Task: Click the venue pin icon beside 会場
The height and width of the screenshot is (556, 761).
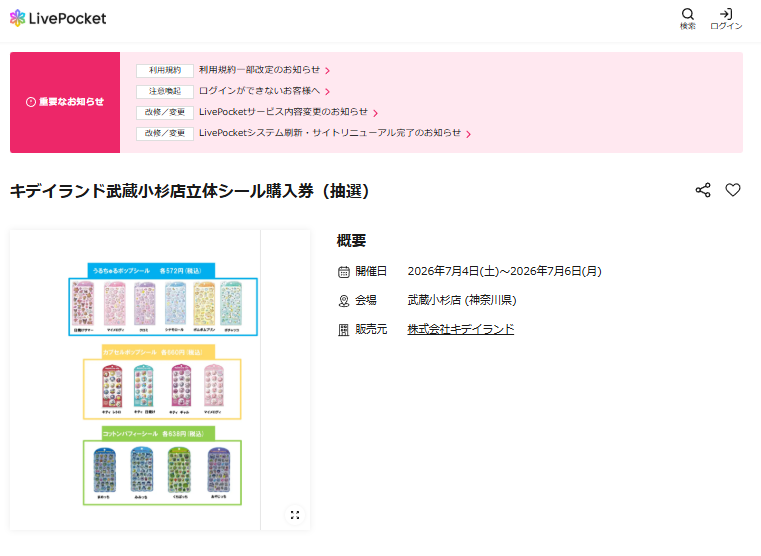Action: click(x=344, y=301)
